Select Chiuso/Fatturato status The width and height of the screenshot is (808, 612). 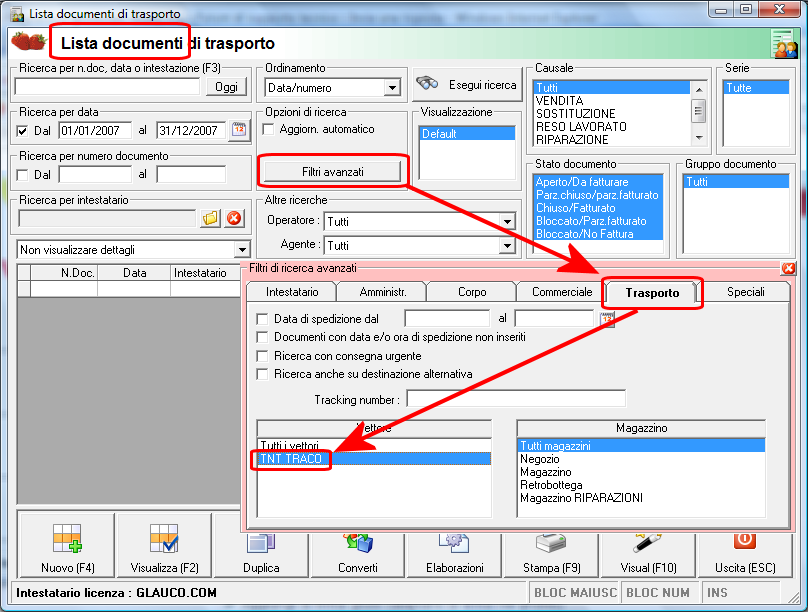[598, 208]
